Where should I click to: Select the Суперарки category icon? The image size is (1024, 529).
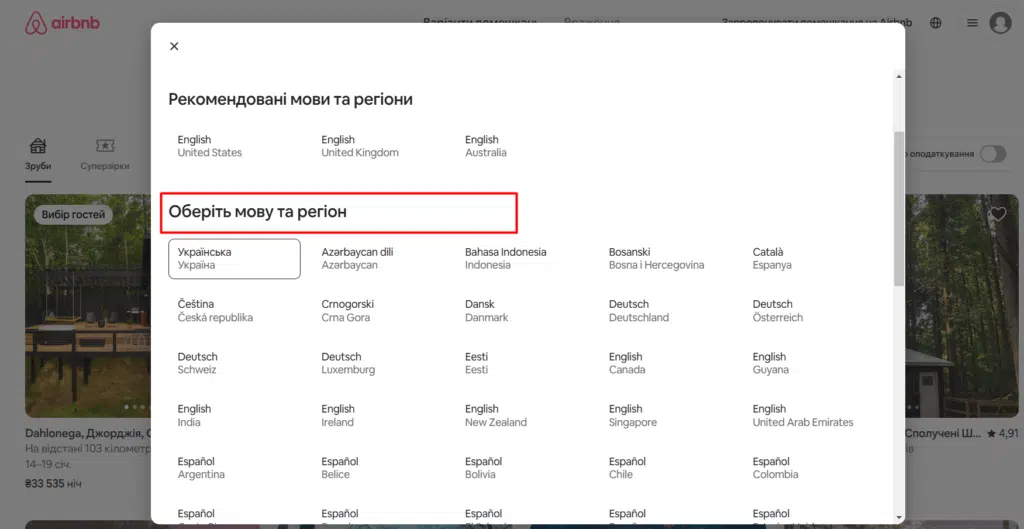pos(105,153)
